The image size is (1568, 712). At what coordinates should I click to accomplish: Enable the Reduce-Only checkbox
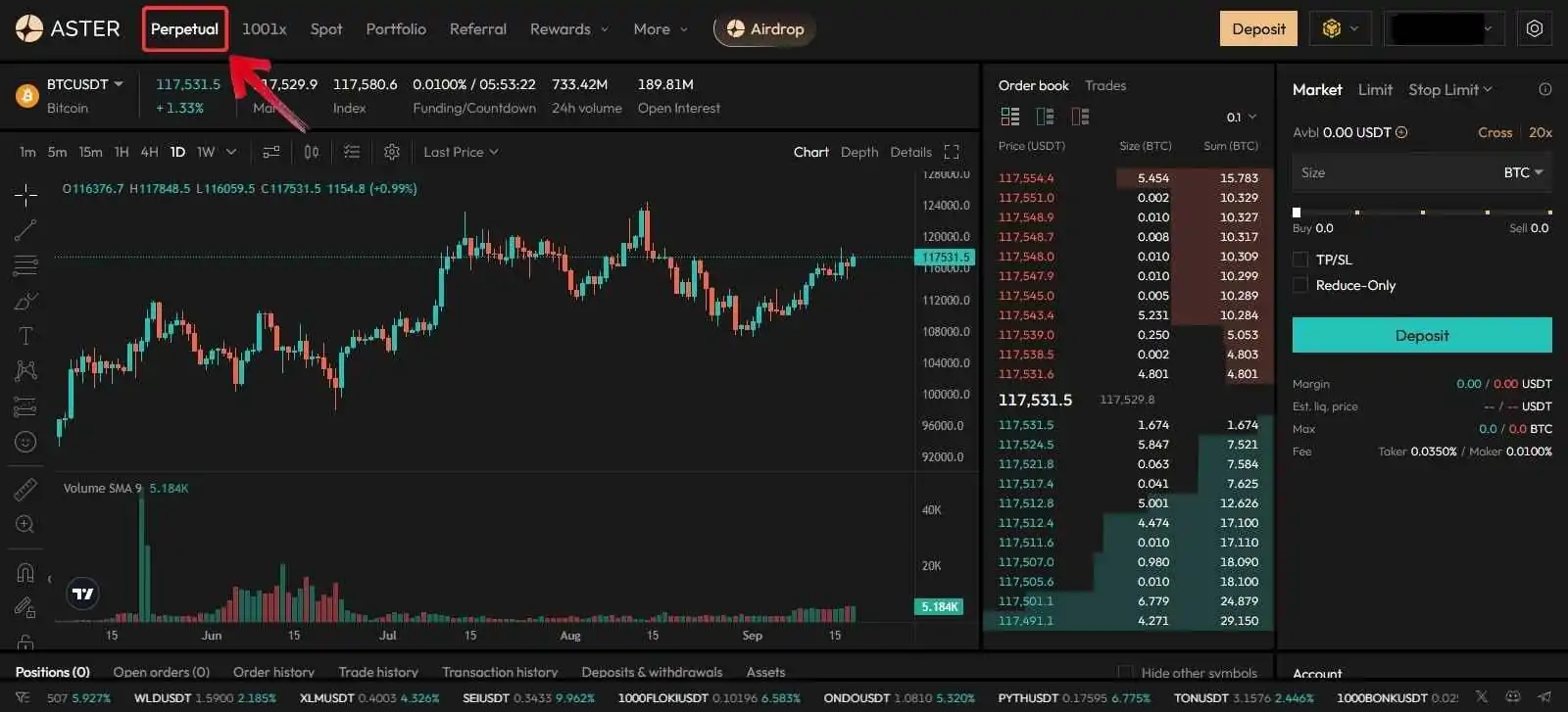pos(1300,285)
